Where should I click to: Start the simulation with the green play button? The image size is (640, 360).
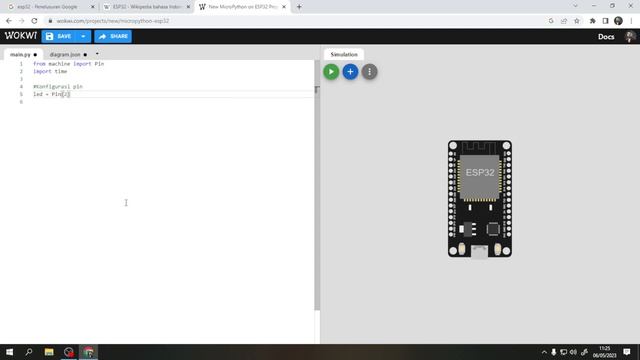point(331,72)
